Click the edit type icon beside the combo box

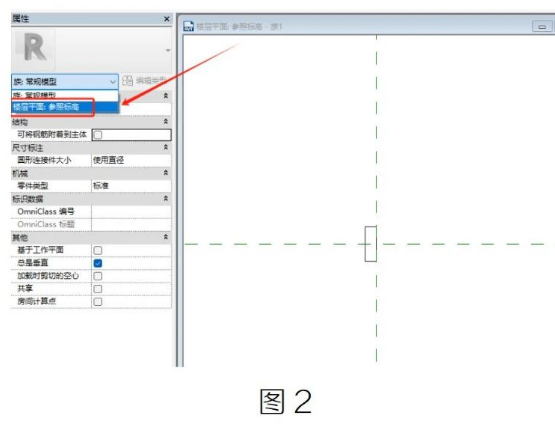pos(127,81)
